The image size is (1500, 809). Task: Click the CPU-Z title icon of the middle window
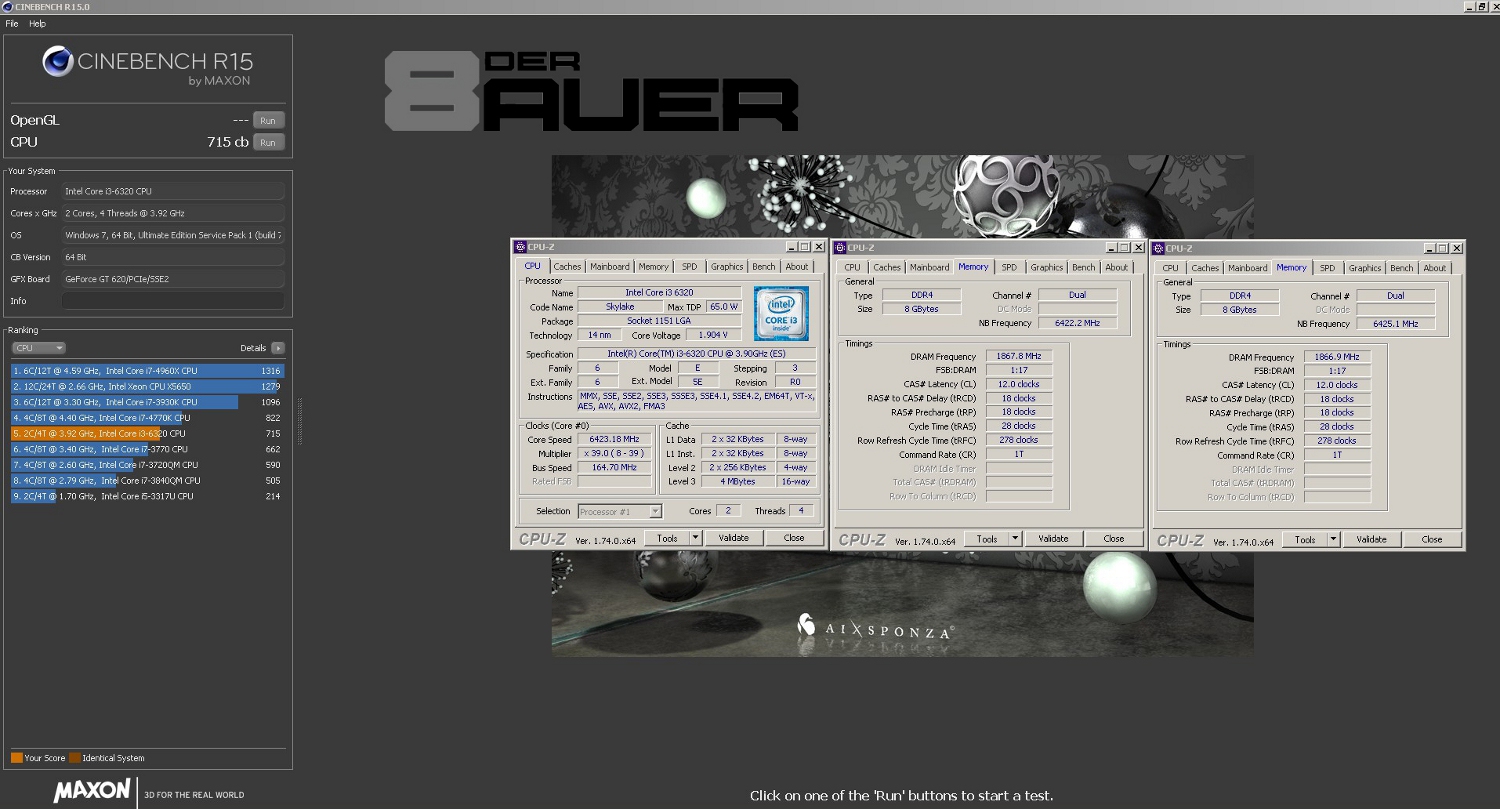point(840,247)
